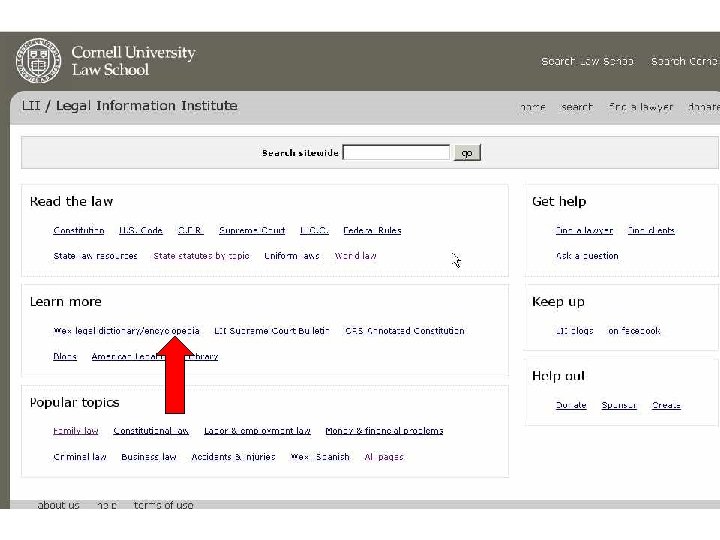Open the World law link

(355, 256)
